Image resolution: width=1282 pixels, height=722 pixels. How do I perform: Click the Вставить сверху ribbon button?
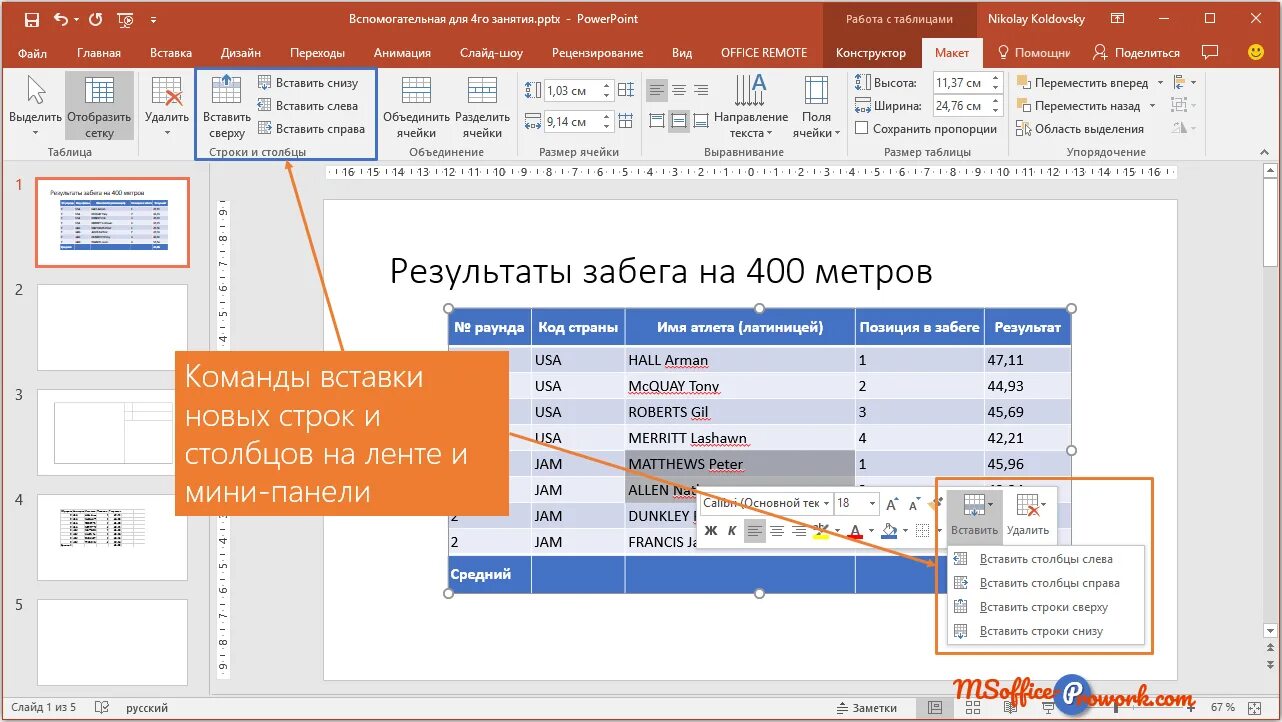coord(226,106)
